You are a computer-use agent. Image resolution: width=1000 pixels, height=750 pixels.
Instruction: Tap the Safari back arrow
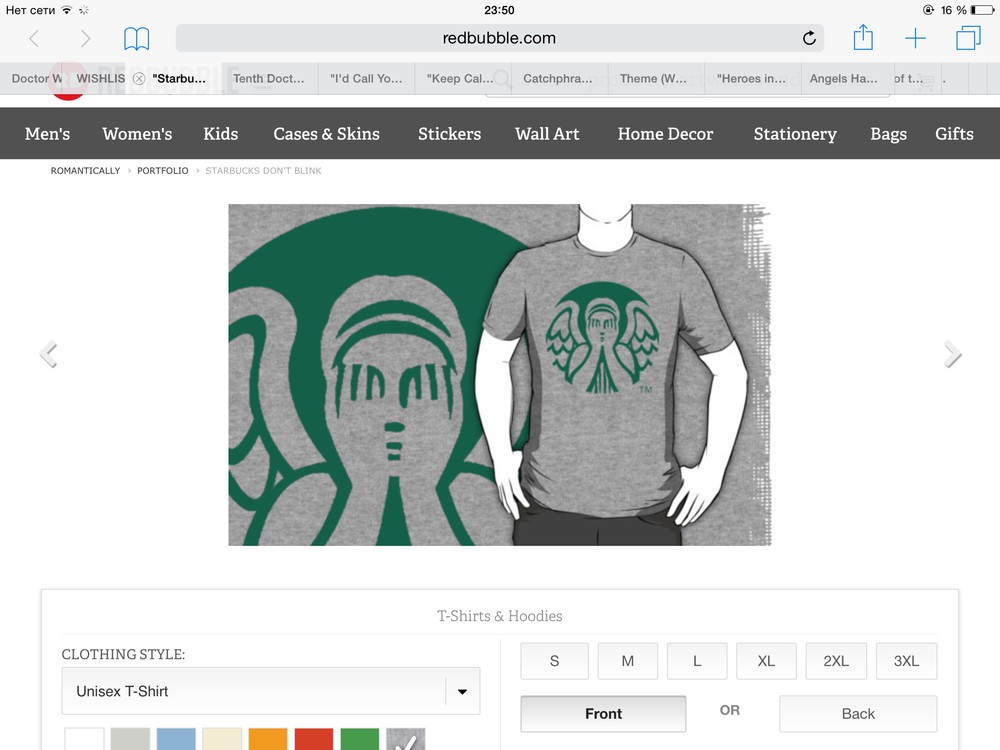point(34,39)
